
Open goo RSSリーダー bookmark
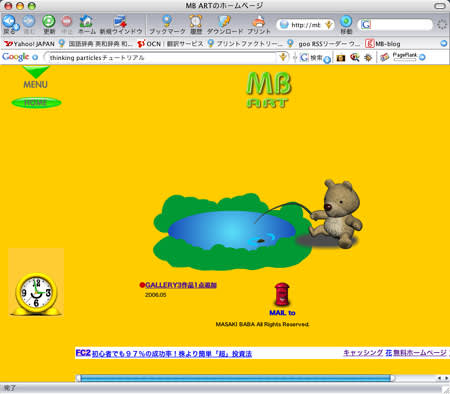tap(324, 44)
